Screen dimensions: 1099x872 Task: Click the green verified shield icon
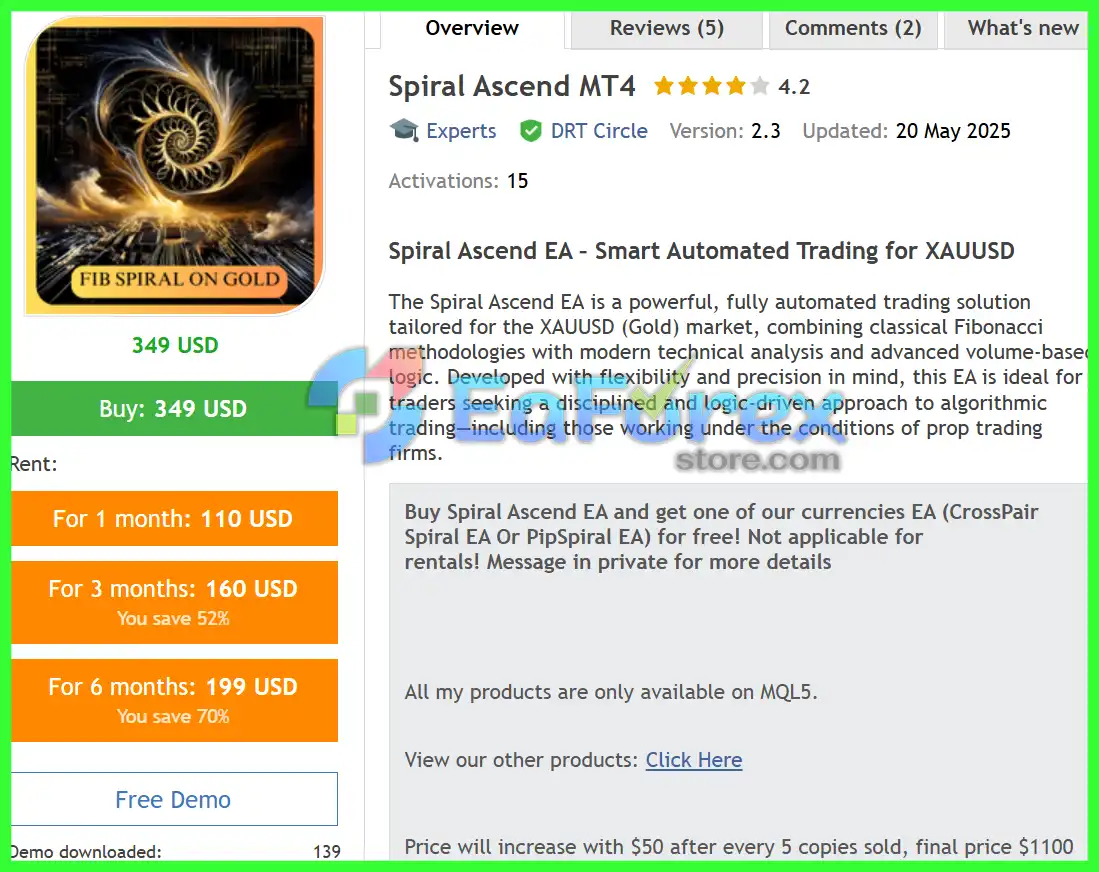tap(531, 131)
